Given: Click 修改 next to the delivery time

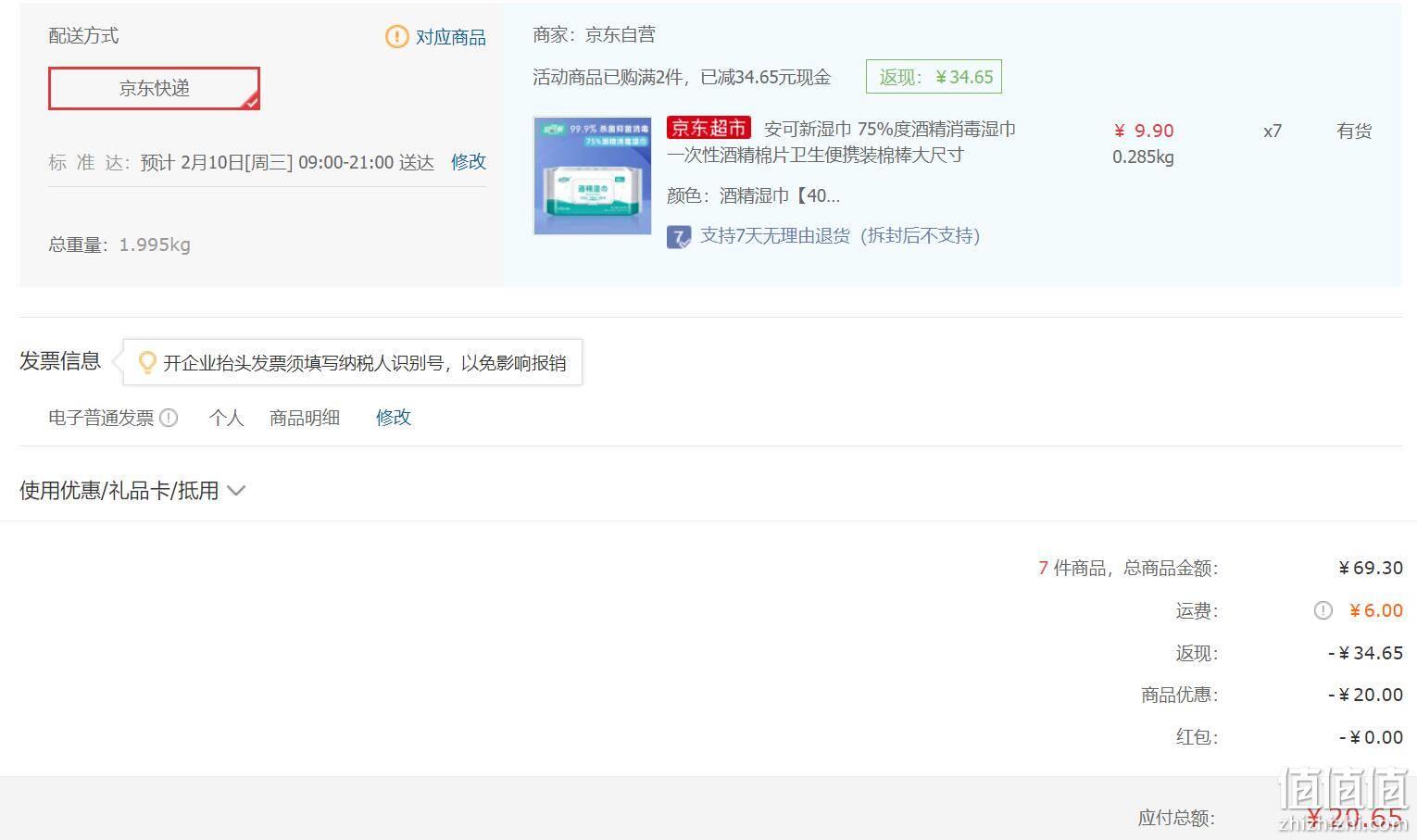Looking at the screenshot, I should coord(469,162).
